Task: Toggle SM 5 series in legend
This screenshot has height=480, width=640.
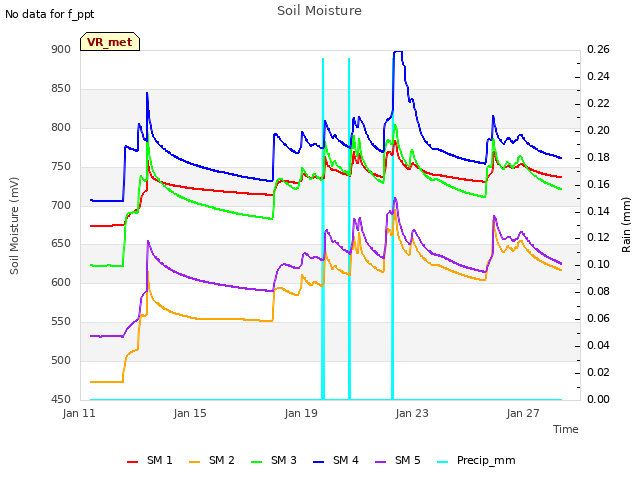Action: coord(398,461)
